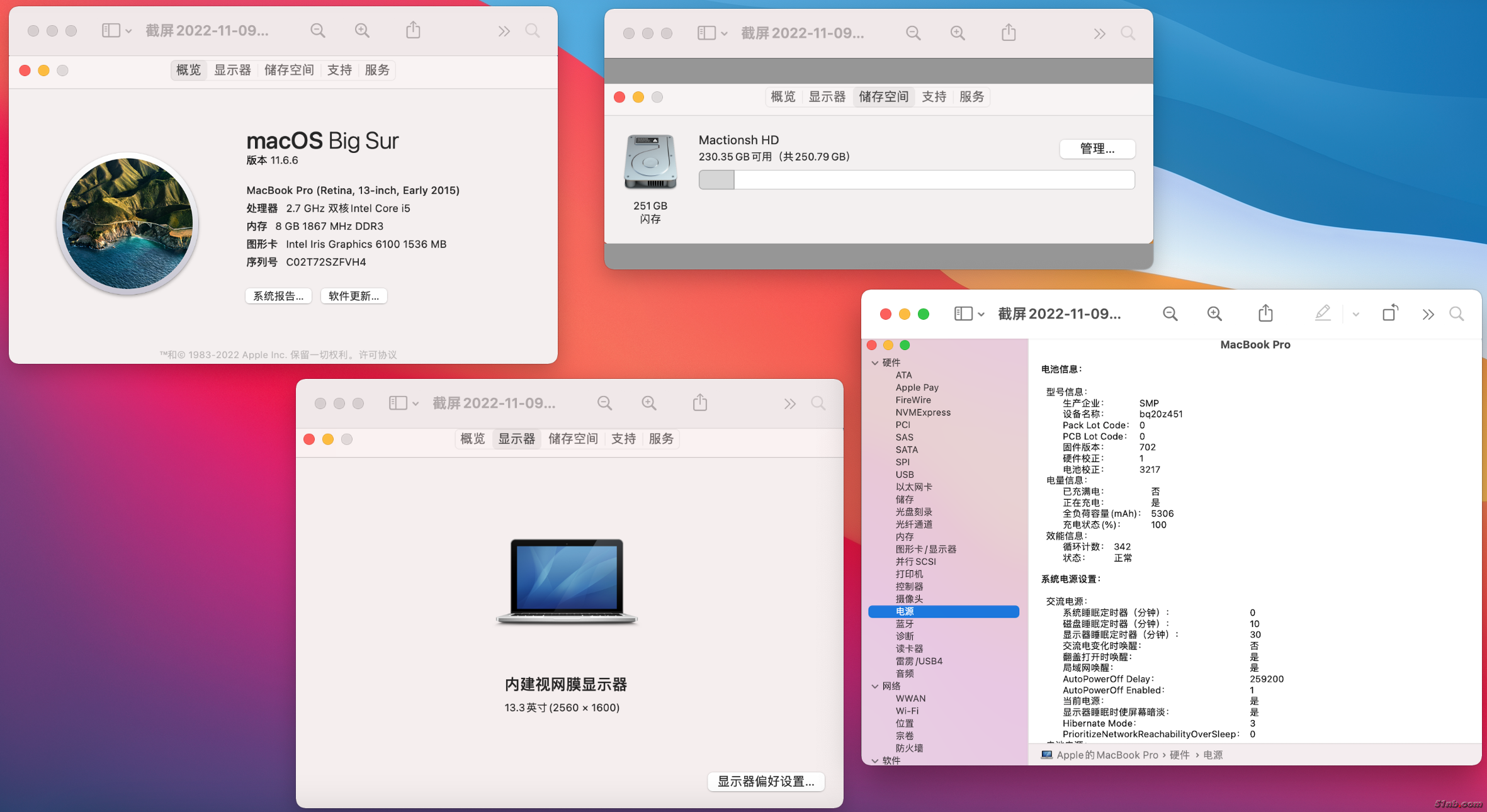Select the 服务 tab in the macOS Big Sur window
Viewport: 1487px width, 812px height.
(377, 70)
